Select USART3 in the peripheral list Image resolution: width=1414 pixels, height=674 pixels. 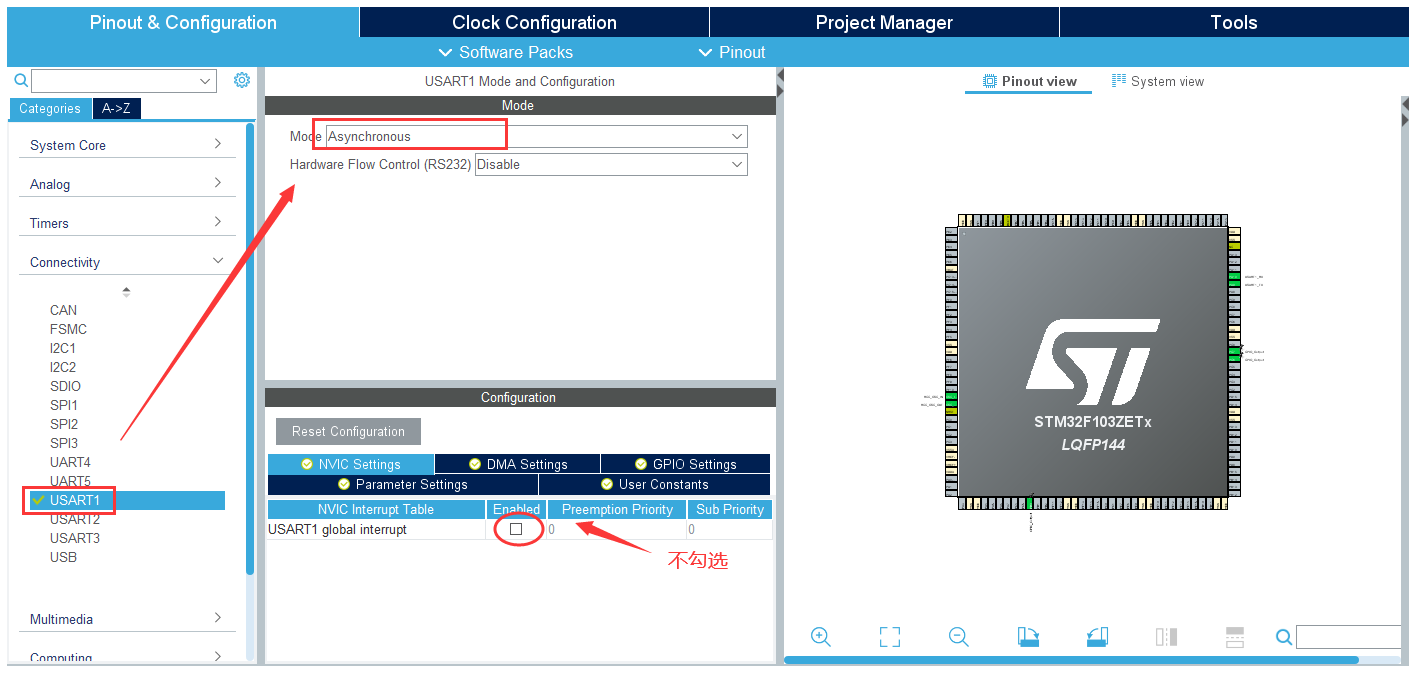pos(75,538)
